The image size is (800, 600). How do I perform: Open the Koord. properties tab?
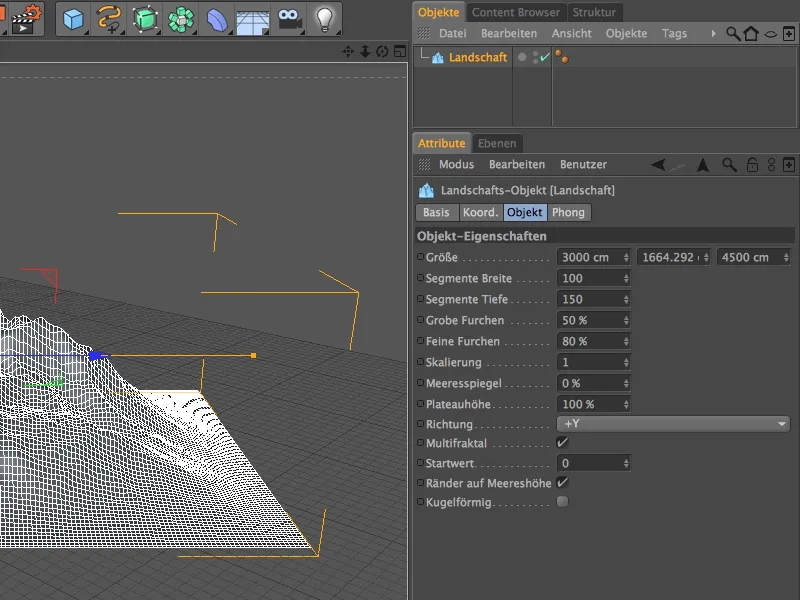(480, 212)
